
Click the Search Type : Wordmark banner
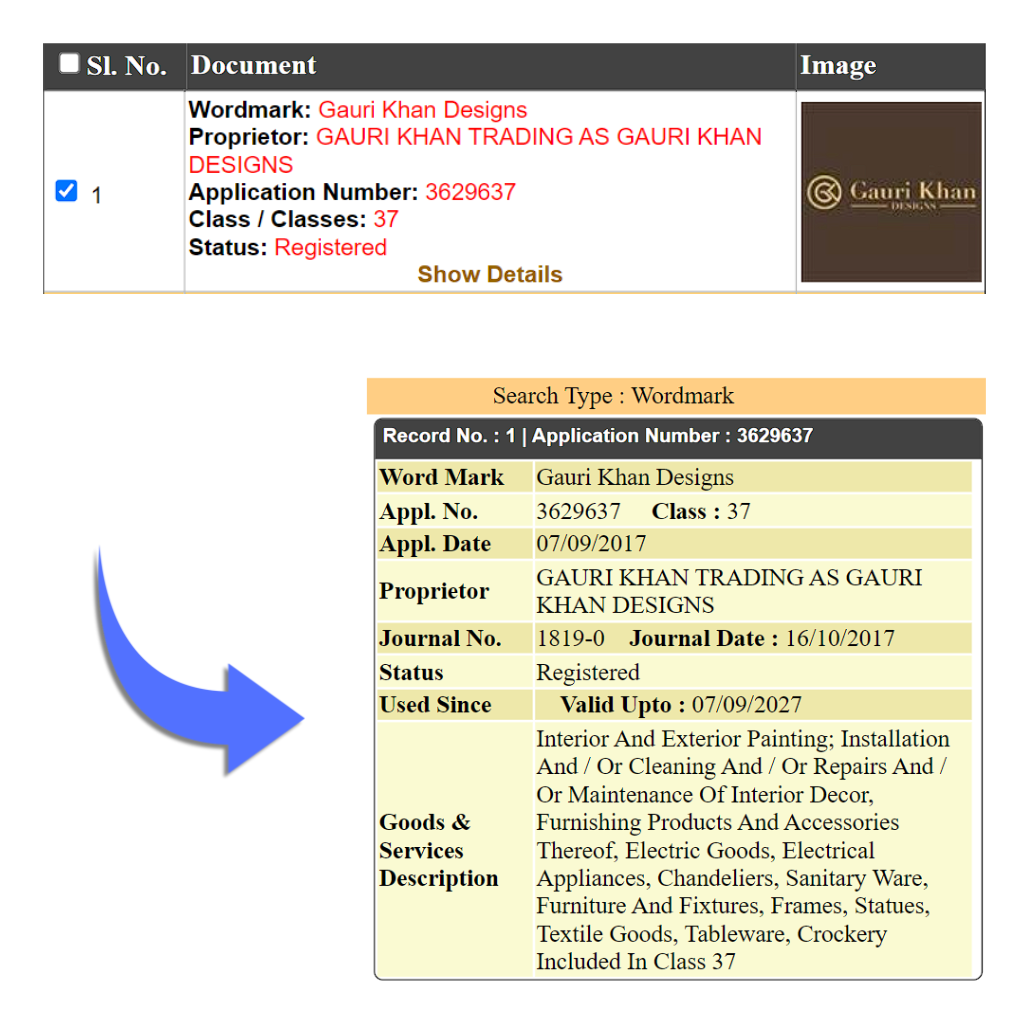(613, 396)
